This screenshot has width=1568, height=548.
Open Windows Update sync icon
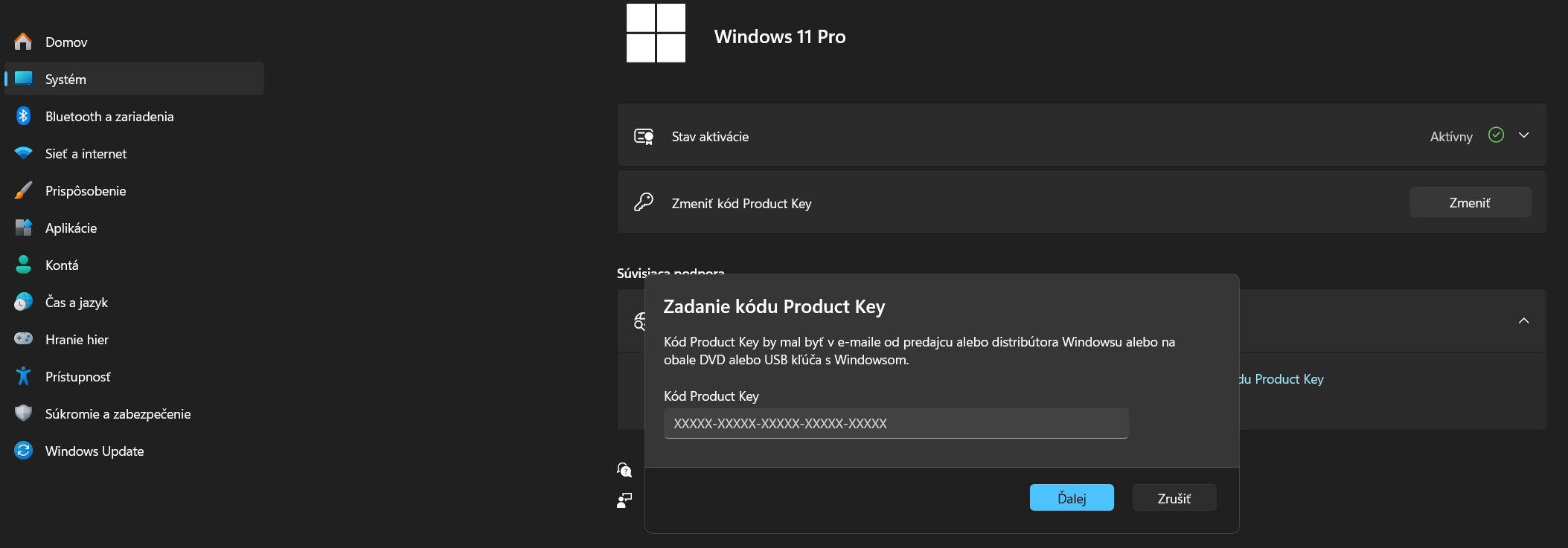pos(23,451)
